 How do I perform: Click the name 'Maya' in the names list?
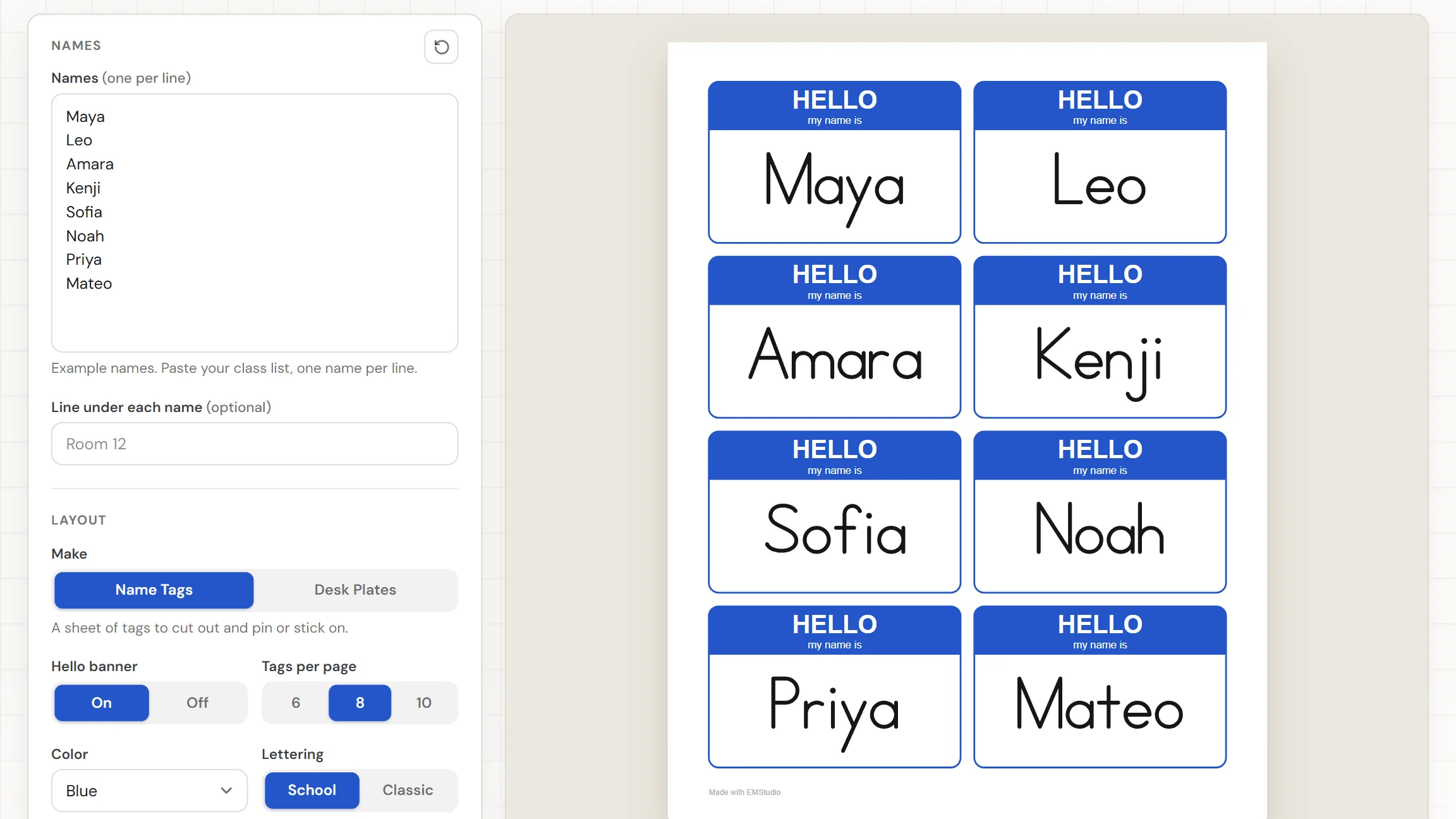pos(85,117)
